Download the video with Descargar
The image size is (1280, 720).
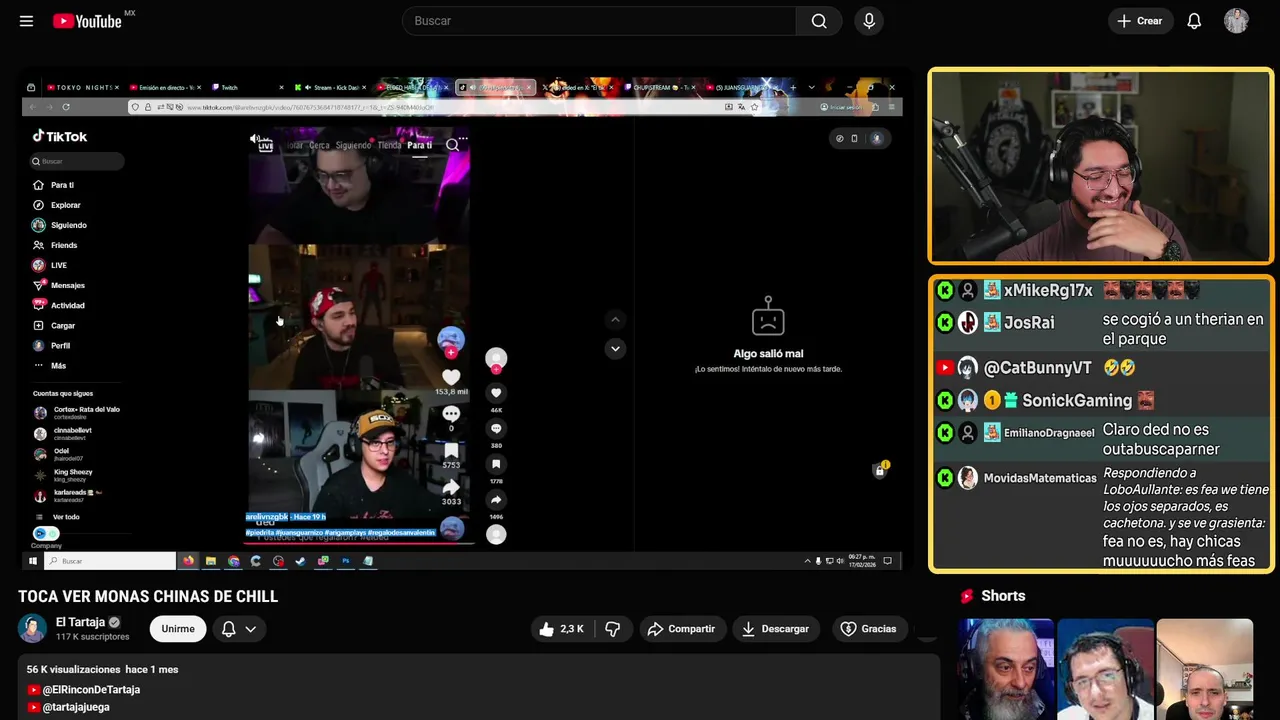[775, 629]
